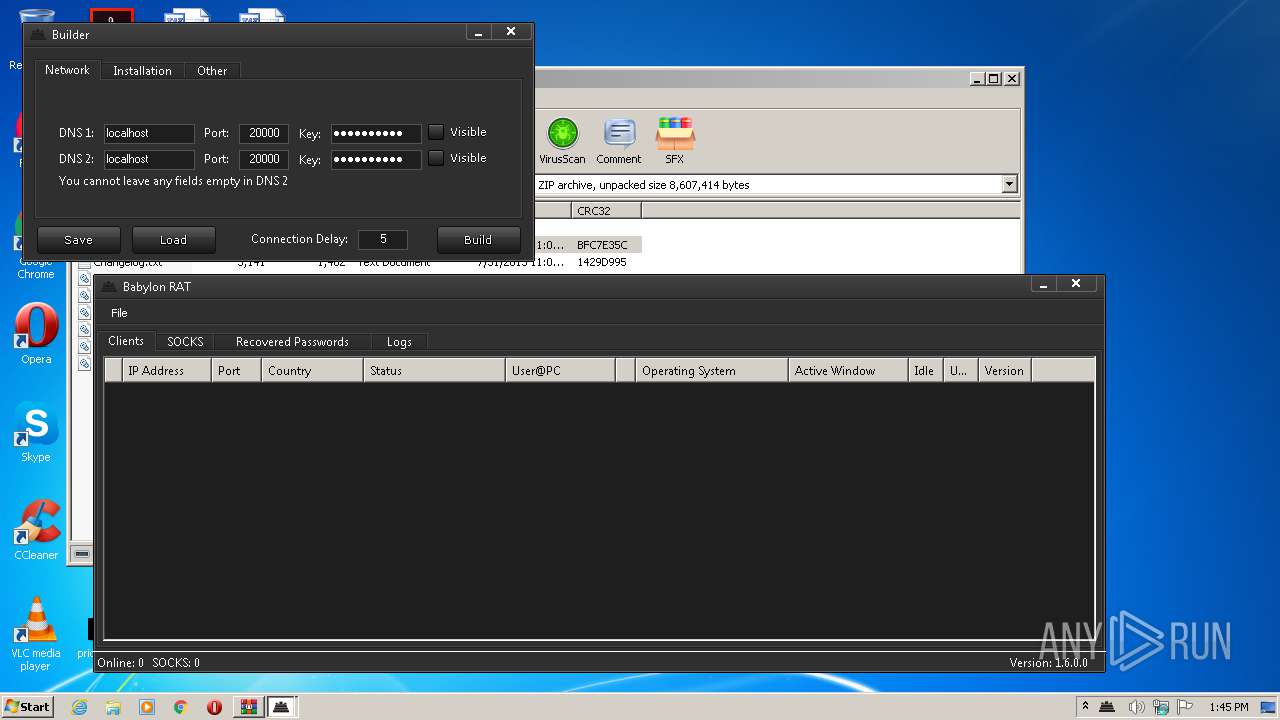Focus the DNS 2 Port field
1280x720 pixels.
tap(264, 159)
